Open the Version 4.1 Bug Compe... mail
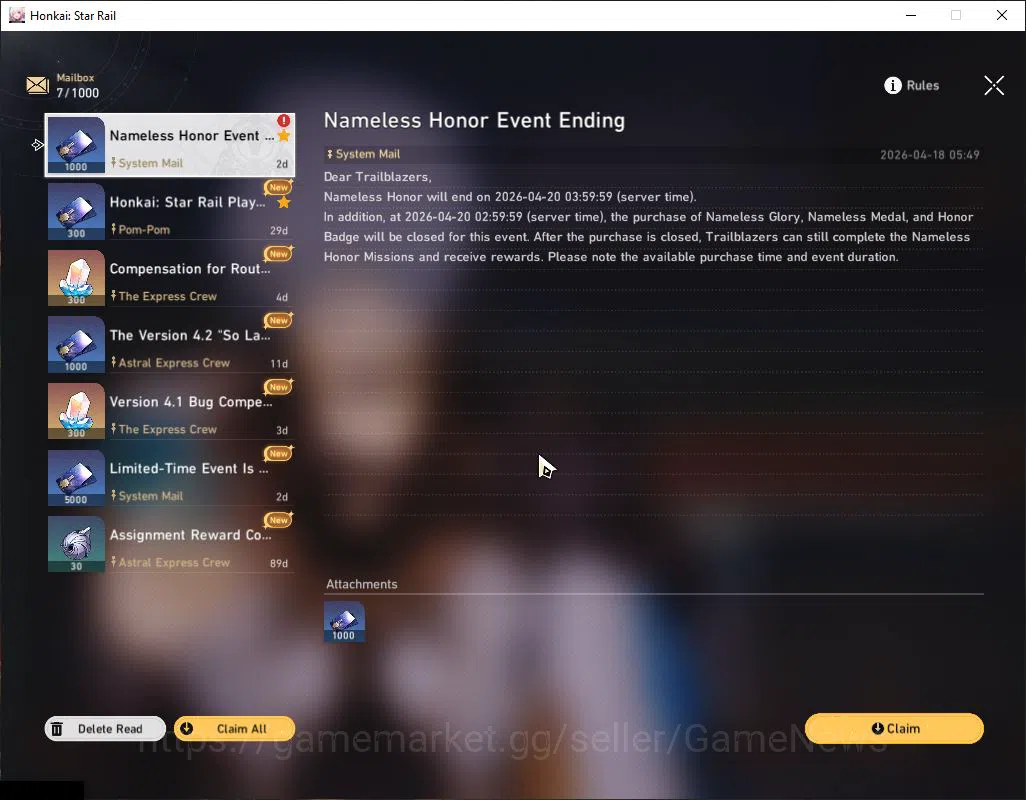The height and width of the screenshot is (800, 1026). pyautogui.click(x=170, y=411)
